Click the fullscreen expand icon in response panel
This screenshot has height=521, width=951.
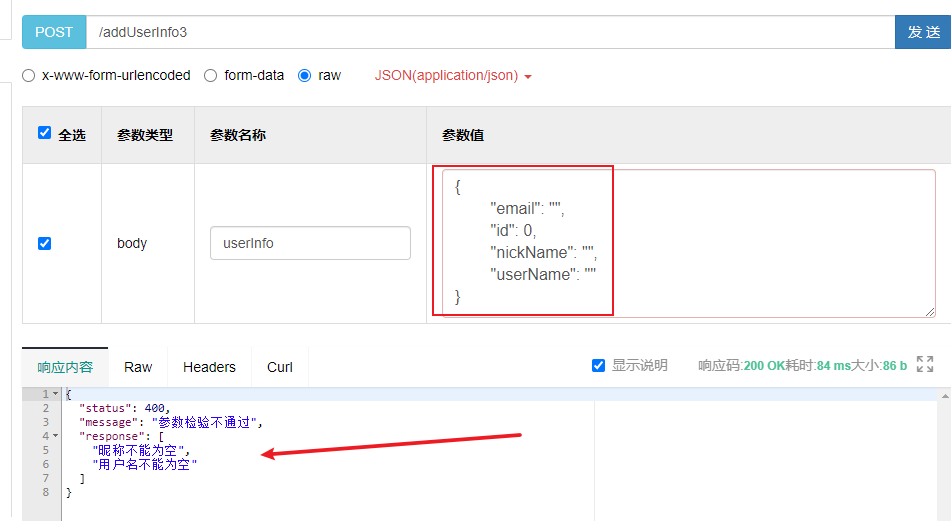(x=925, y=365)
